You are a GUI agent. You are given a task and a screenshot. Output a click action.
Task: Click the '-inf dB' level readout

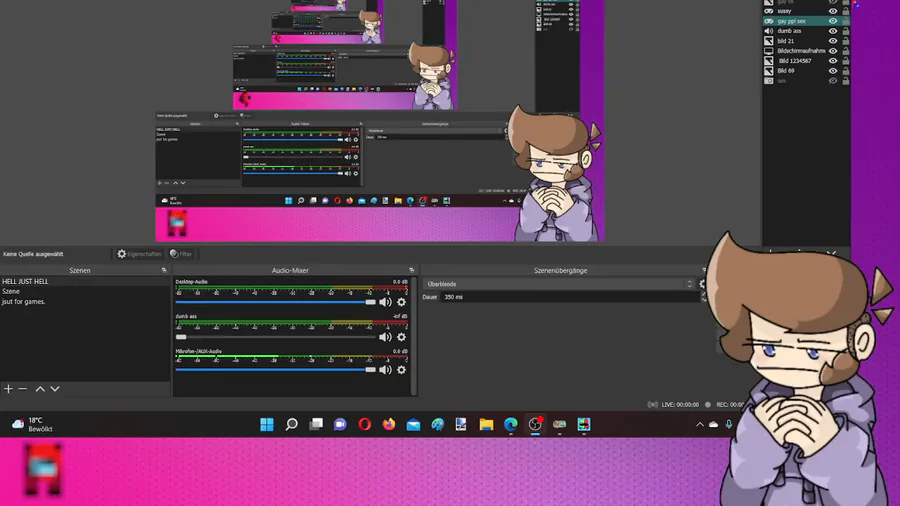[x=400, y=316]
